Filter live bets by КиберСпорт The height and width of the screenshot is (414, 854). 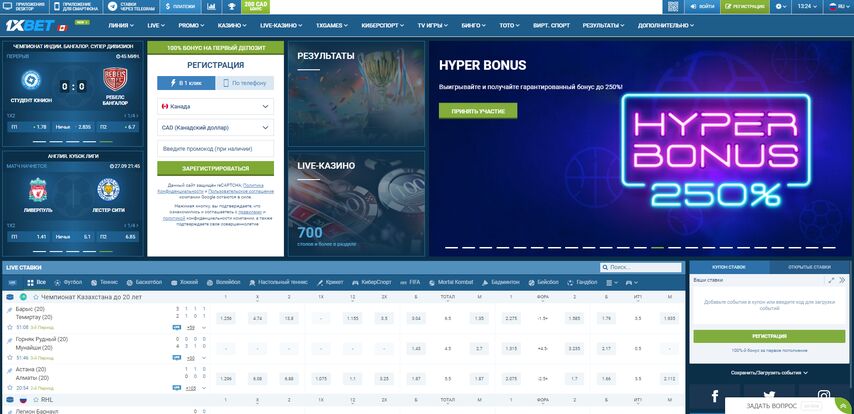(371, 283)
